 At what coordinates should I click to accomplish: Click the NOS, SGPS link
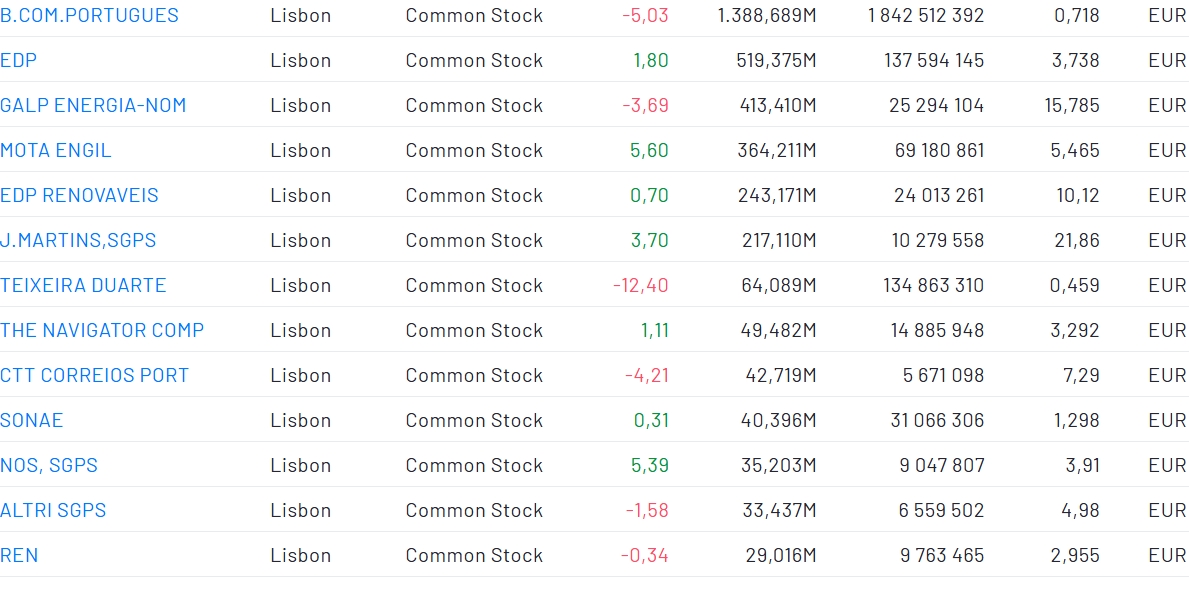pos(49,466)
